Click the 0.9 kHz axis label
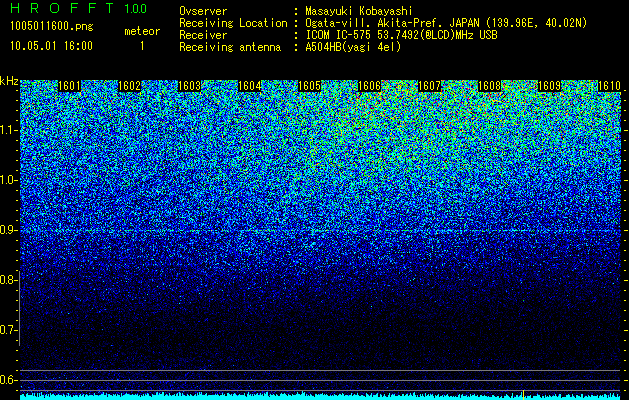The image size is (629, 400). pos(8,230)
